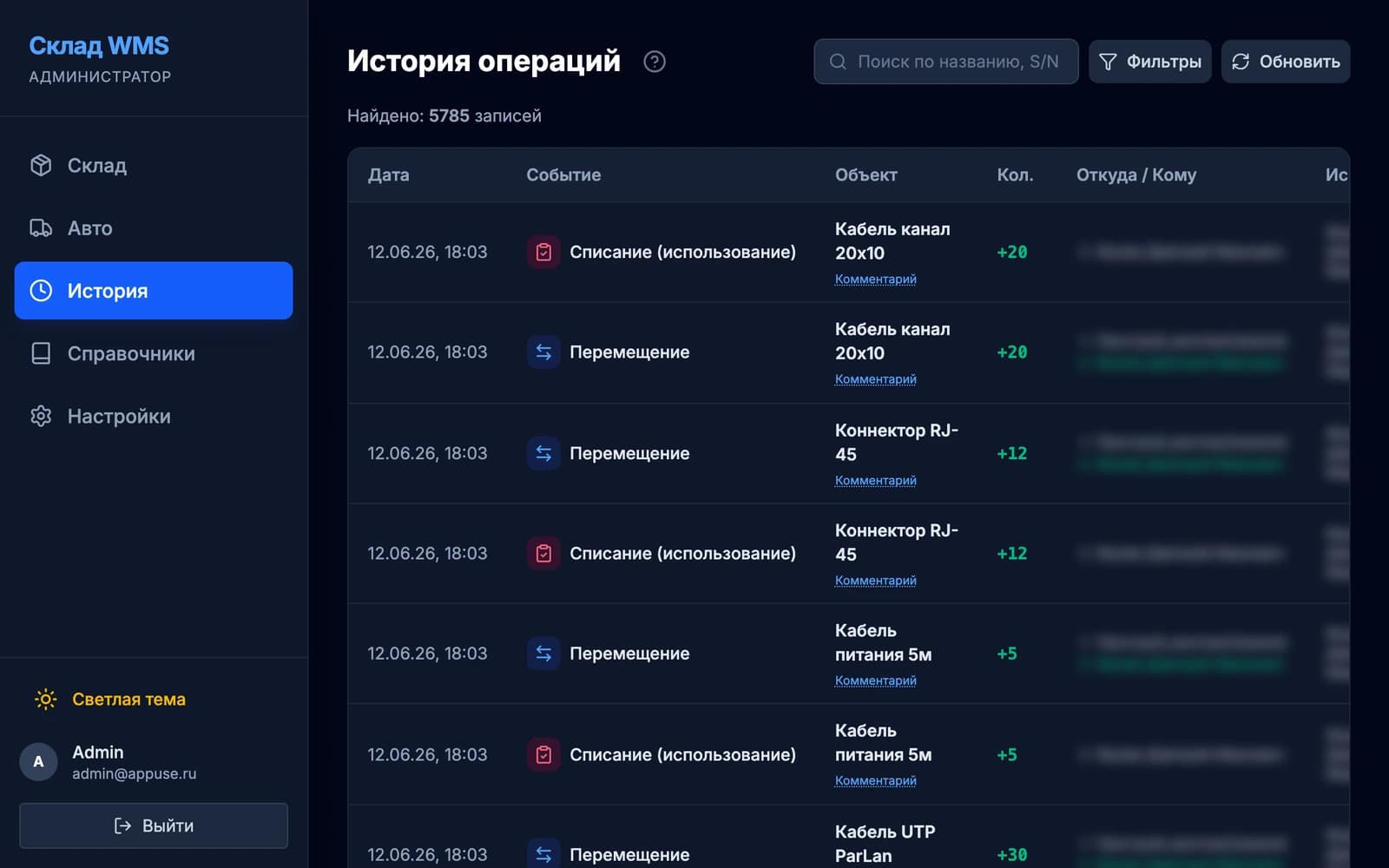1389x868 pixels.
Task: Click the refresh arrows icon in Обновить
Action: pos(1241,62)
